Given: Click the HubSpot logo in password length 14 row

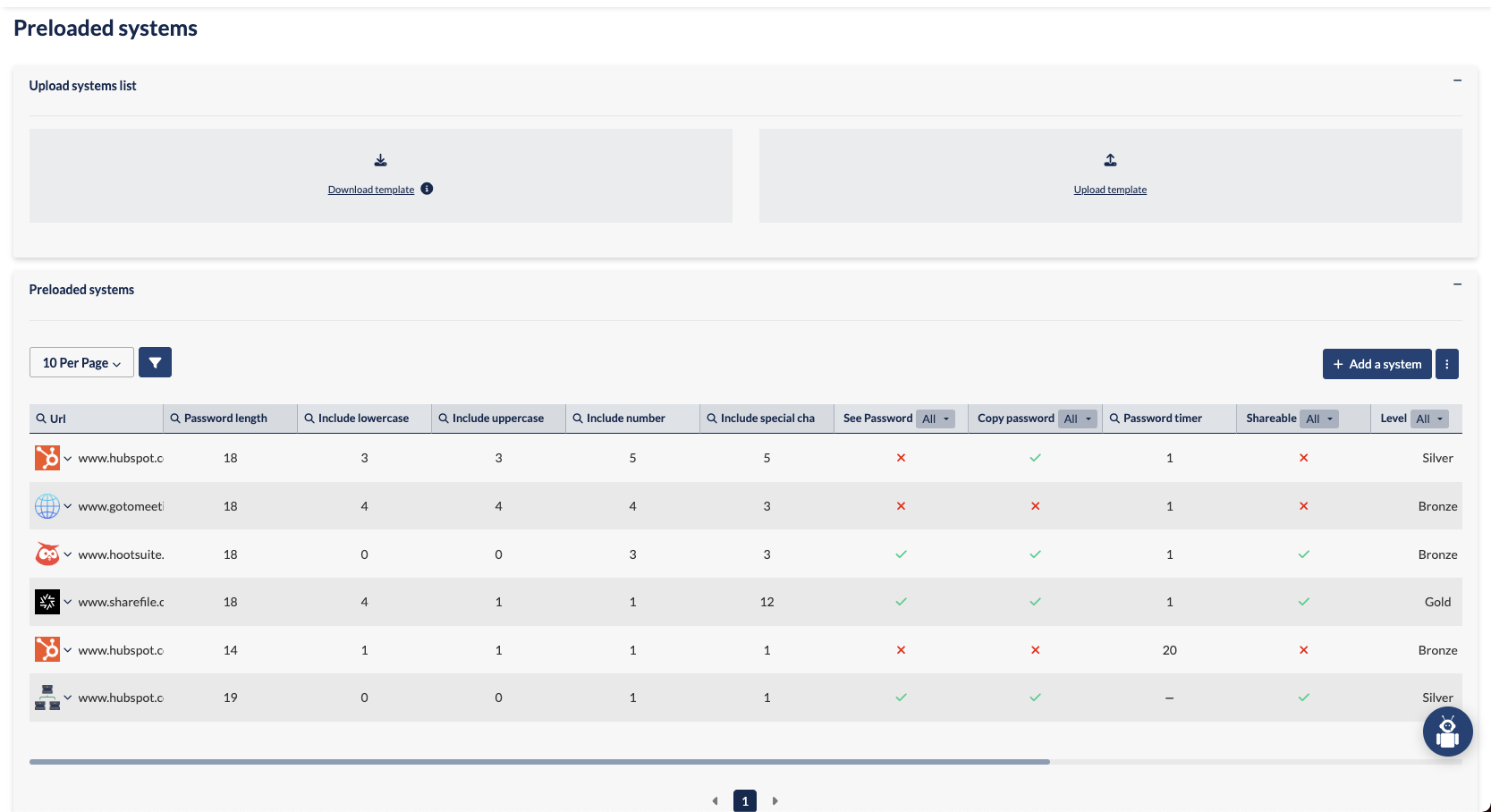Looking at the screenshot, I should tap(47, 650).
